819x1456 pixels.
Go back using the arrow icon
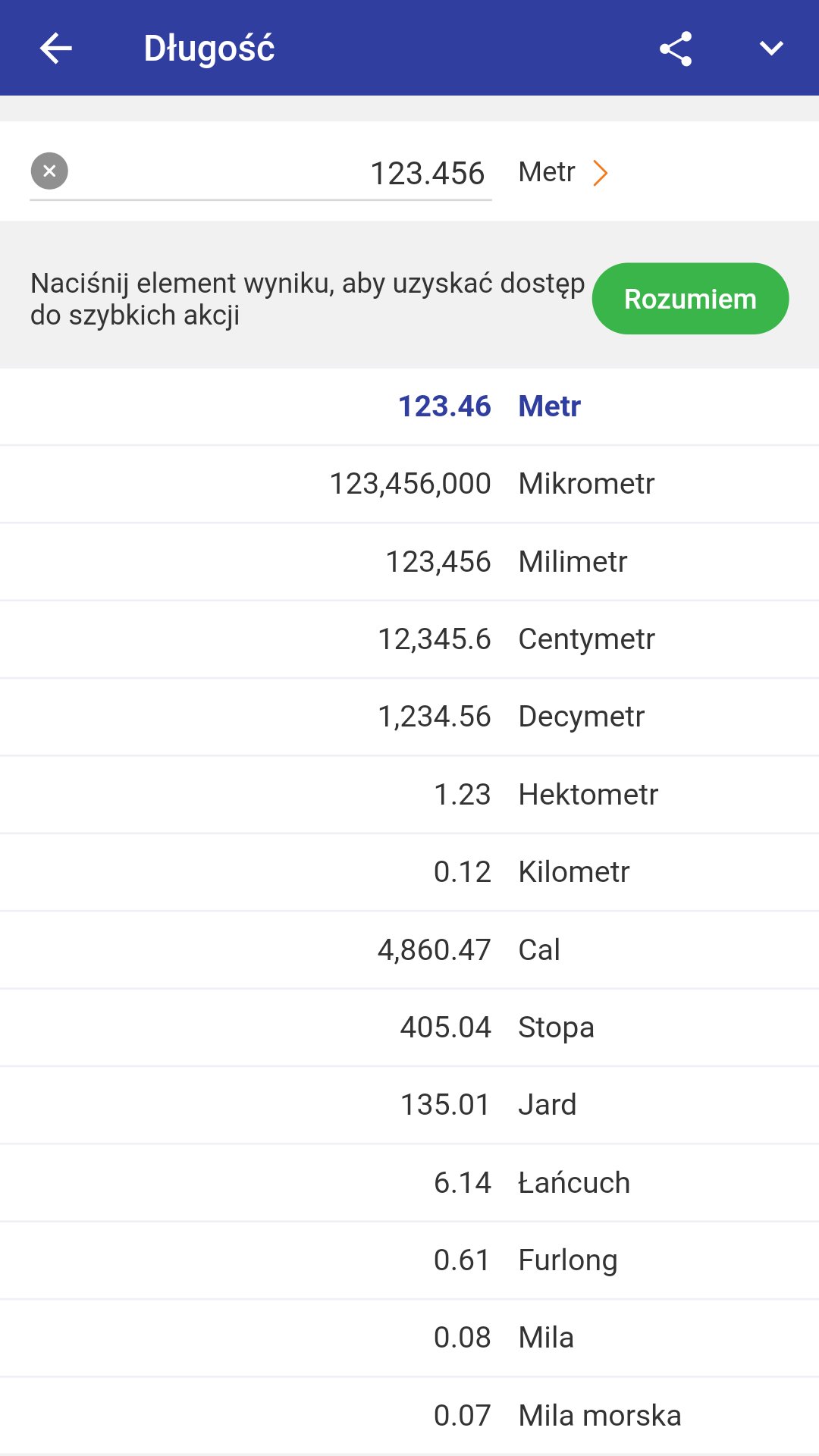(x=55, y=49)
